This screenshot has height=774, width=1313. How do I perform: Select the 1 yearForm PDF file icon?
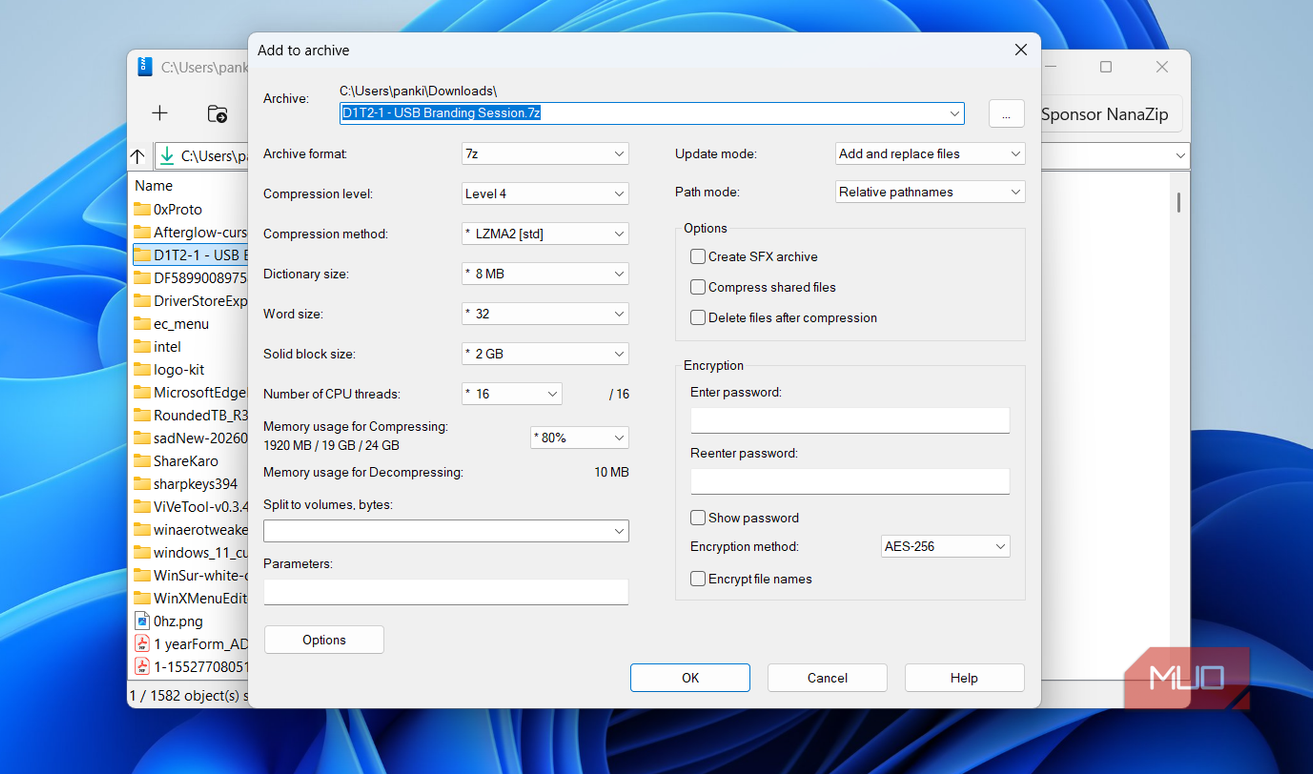[142, 644]
